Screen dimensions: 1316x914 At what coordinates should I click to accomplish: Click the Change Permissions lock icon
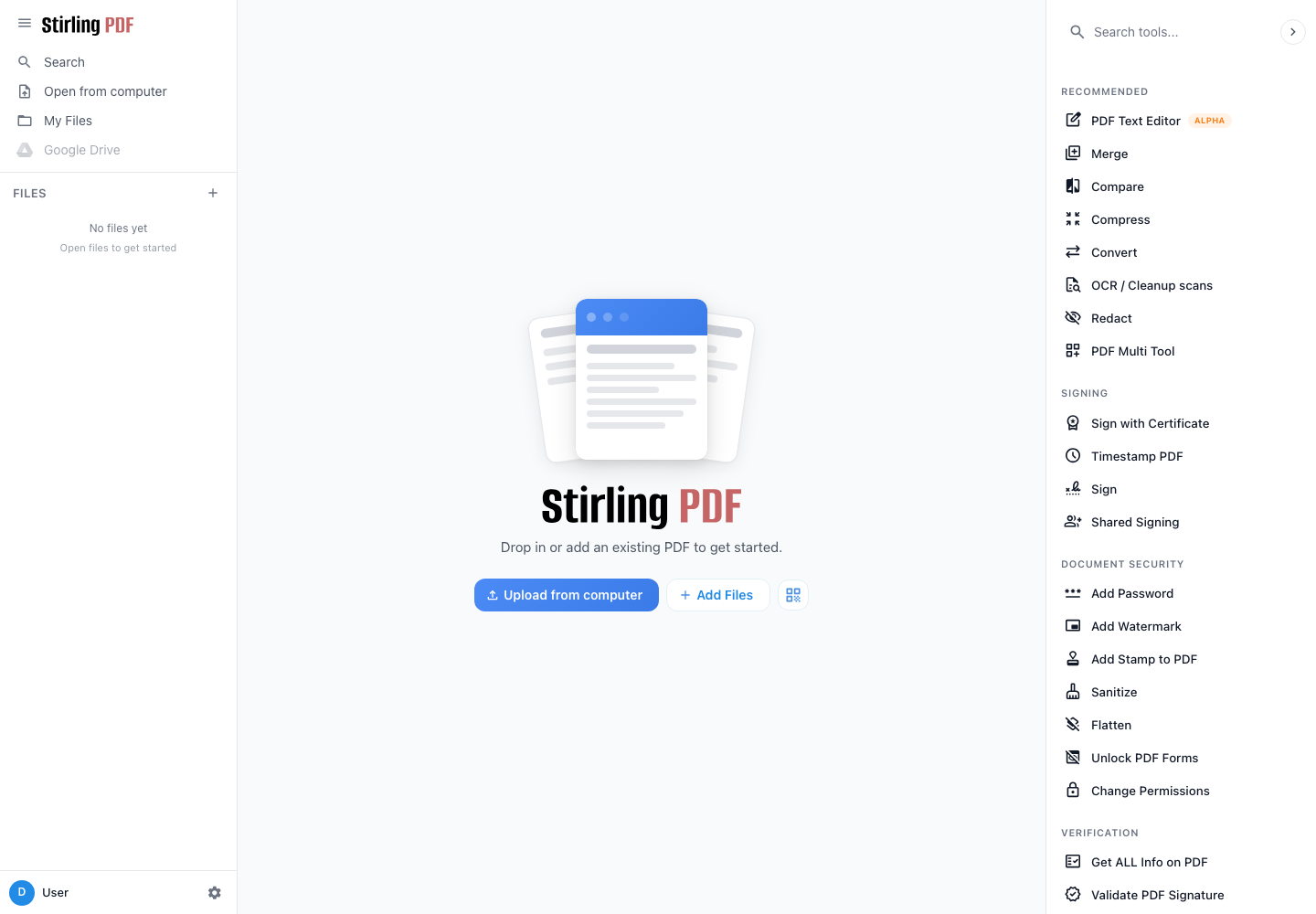(x=1073, y=790)
